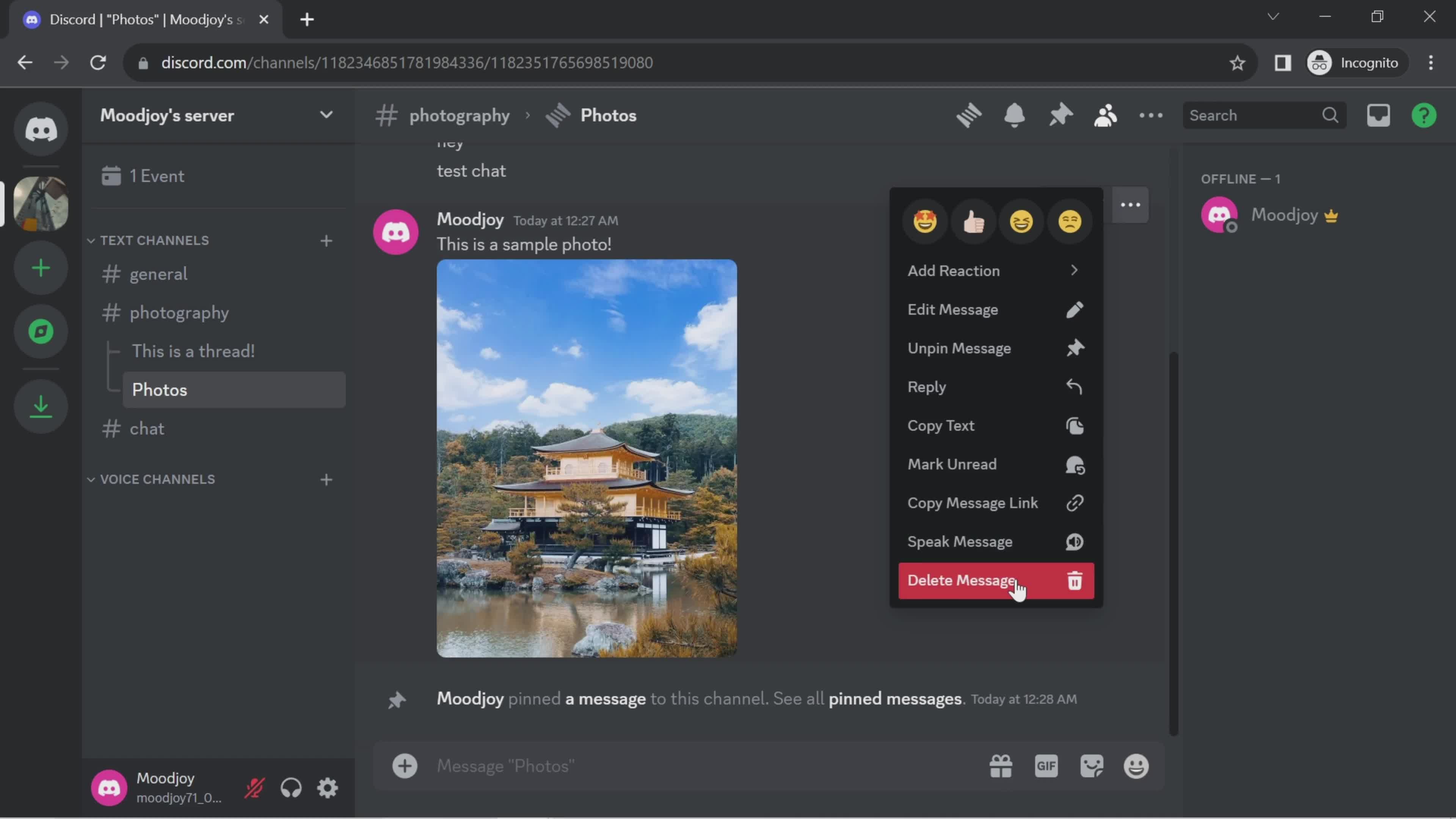Click 'a message' link in pin notice

(605, 699)
